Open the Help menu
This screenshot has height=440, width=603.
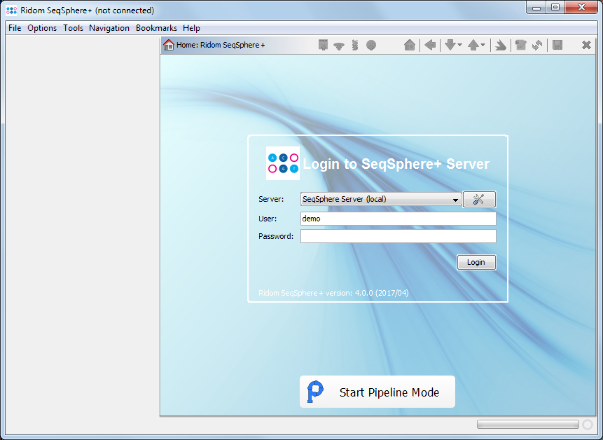click(x=191, y=28)
